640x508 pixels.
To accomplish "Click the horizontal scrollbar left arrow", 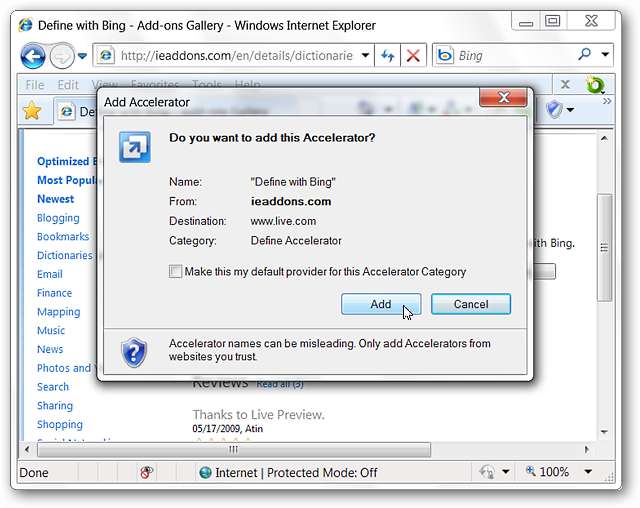I will [x=27, y=450].
